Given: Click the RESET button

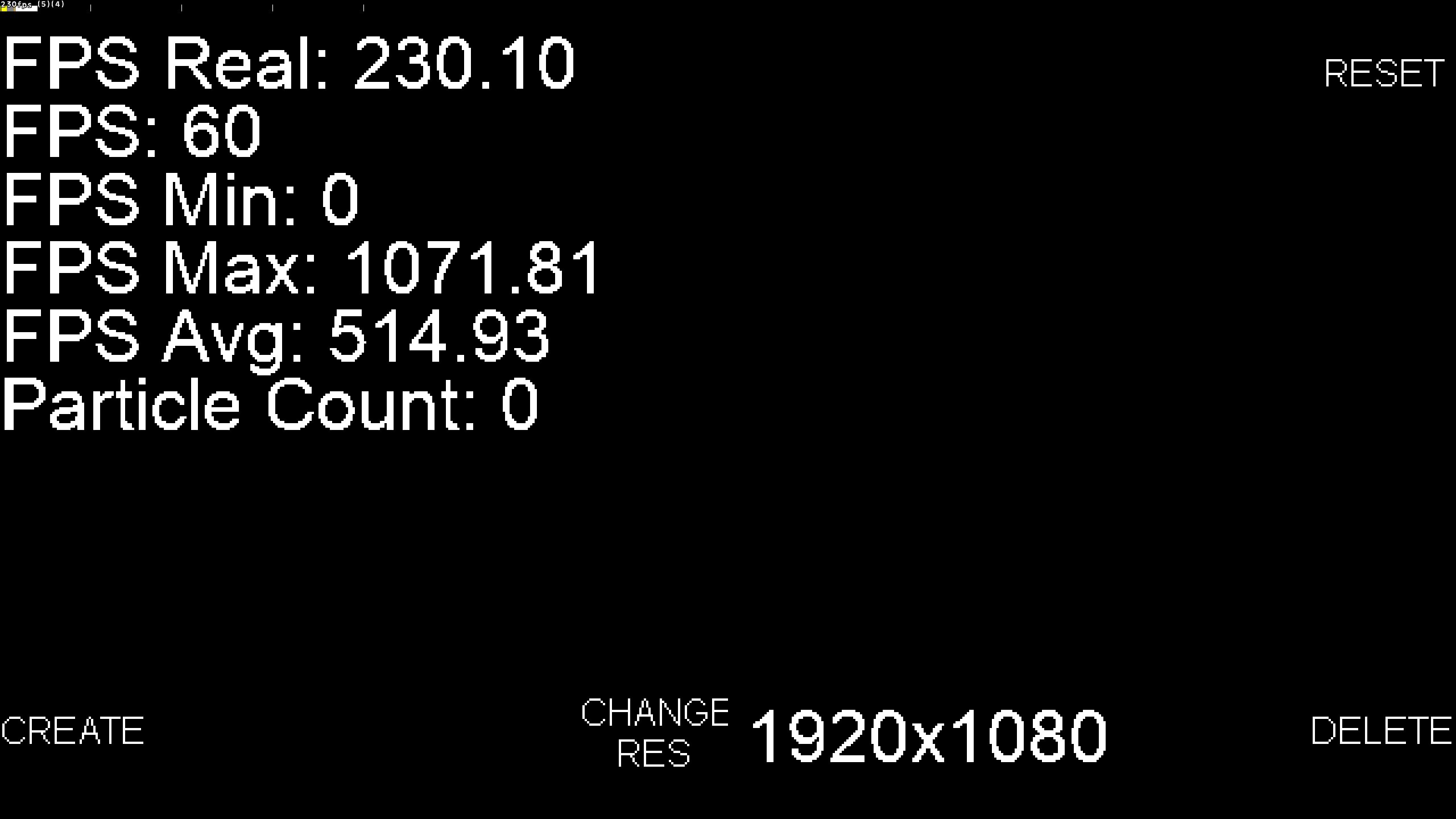Looking at the screenshot, I should point(1383,73).
